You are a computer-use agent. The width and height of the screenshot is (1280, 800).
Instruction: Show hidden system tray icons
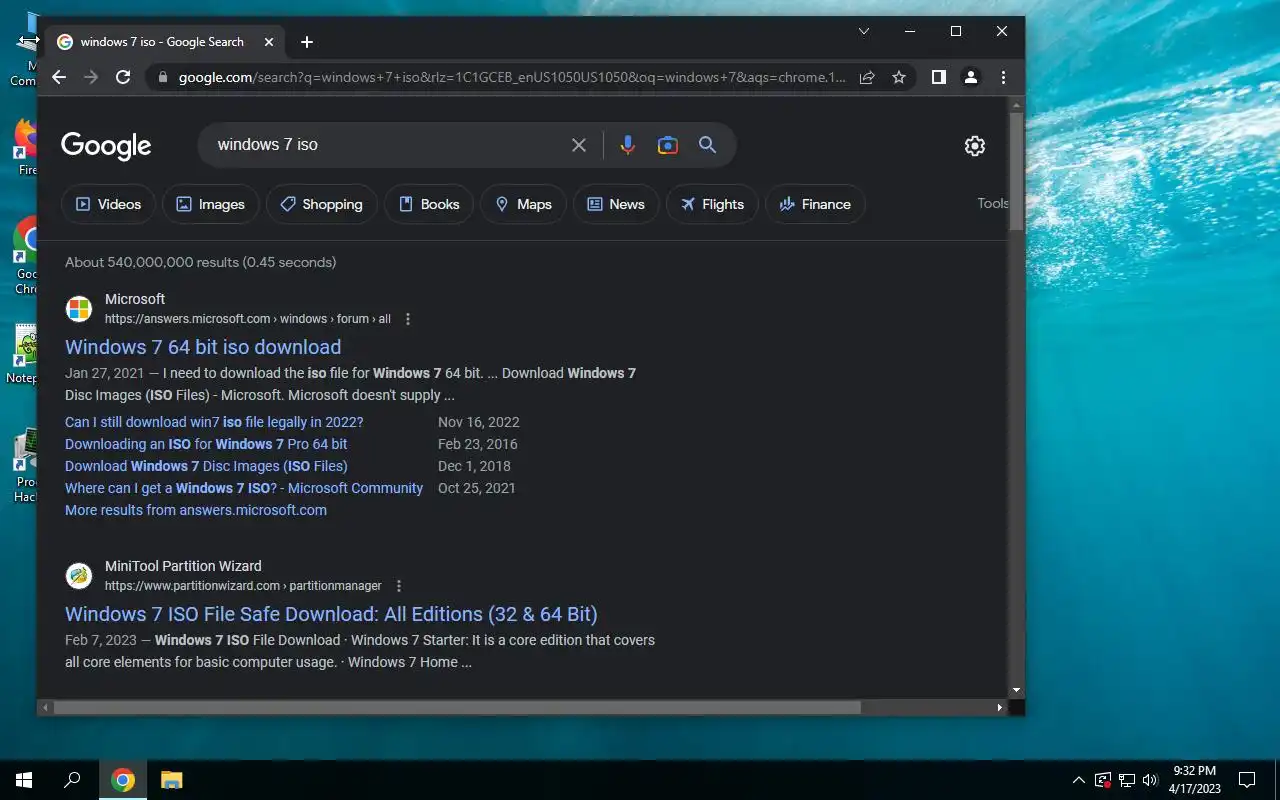click(1079, 780)
